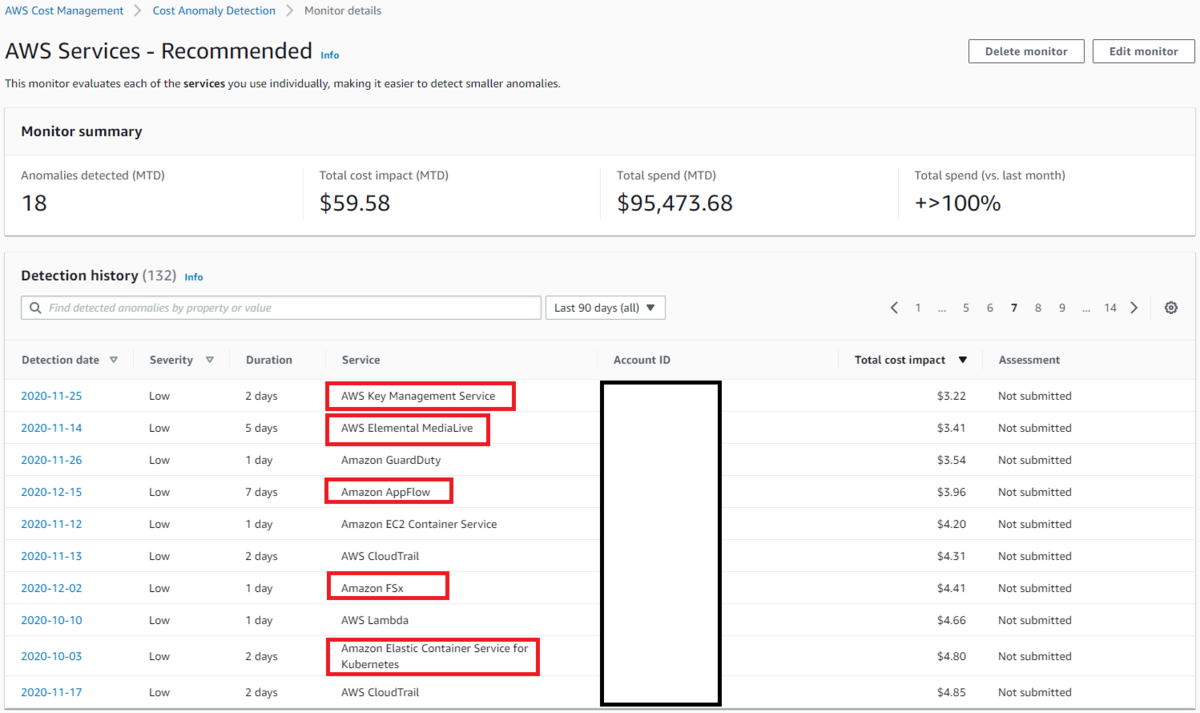Jump to page 1 of results
The height and width of the screenshot is (713, 1200).
[918, 308]
